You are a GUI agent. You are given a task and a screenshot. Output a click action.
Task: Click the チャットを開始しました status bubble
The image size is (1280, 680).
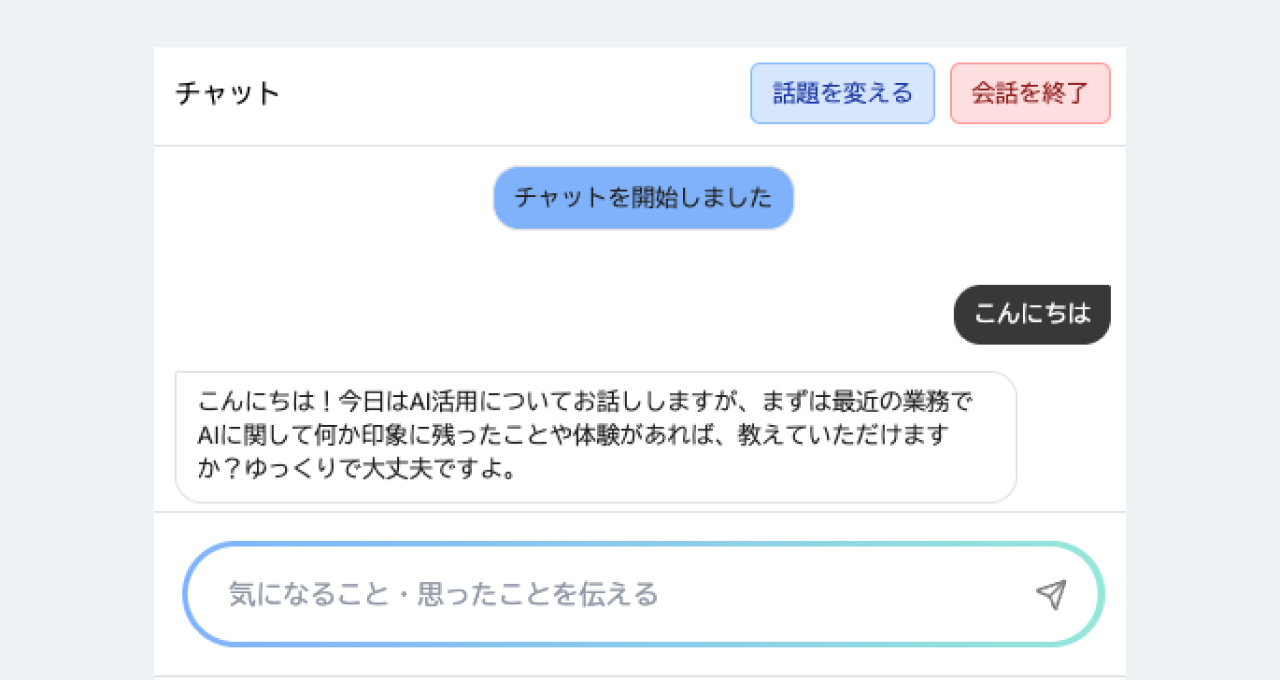[x=643, y=198]
